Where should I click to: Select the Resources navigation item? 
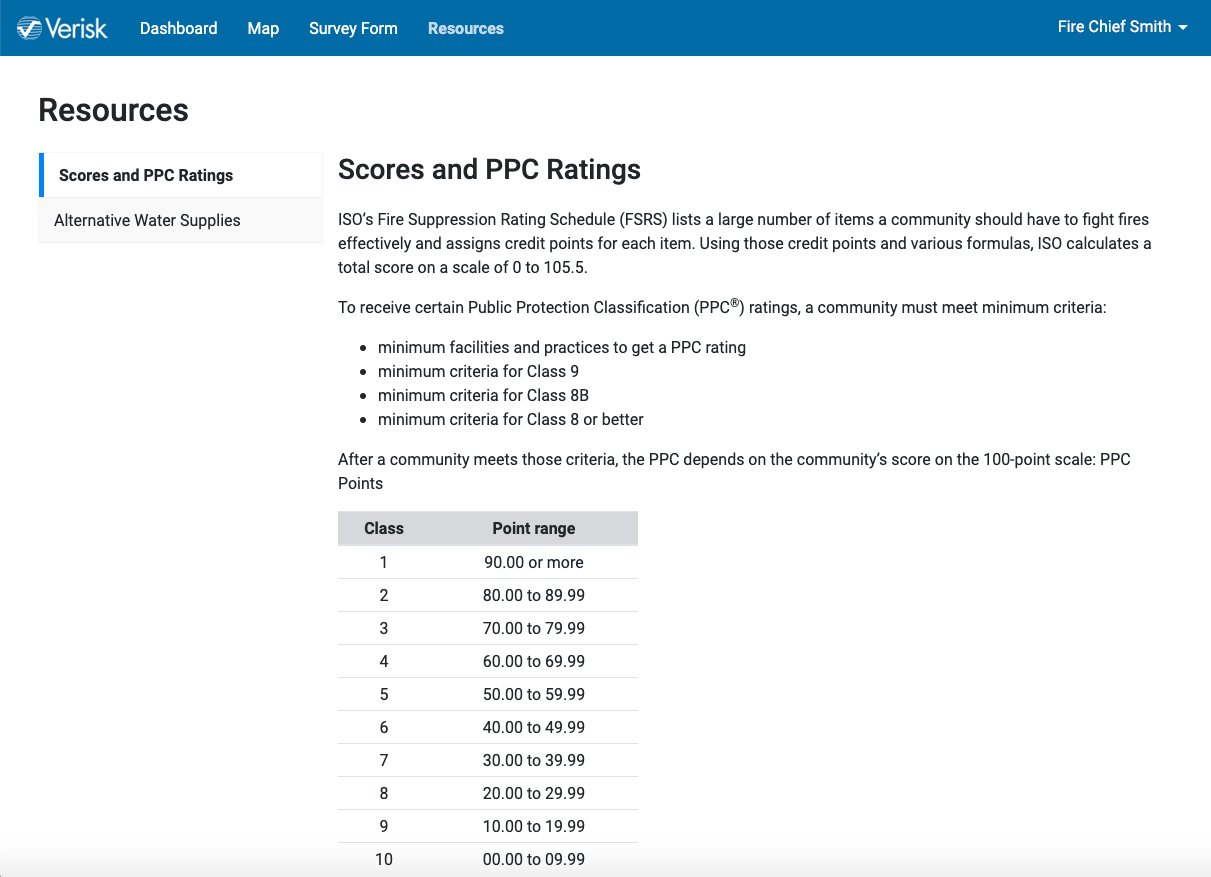[465, 28]
